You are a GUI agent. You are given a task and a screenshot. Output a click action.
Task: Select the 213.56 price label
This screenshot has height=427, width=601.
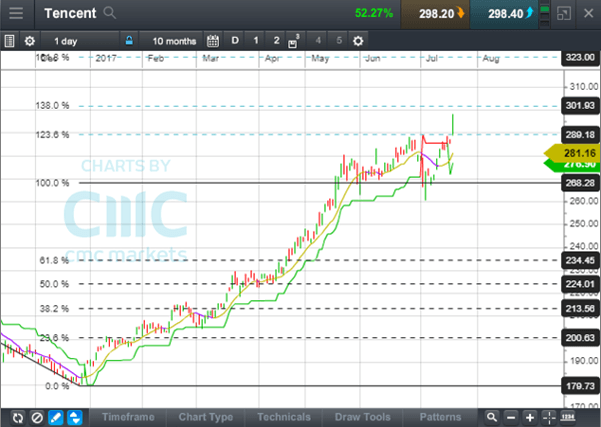click(580, 309)
